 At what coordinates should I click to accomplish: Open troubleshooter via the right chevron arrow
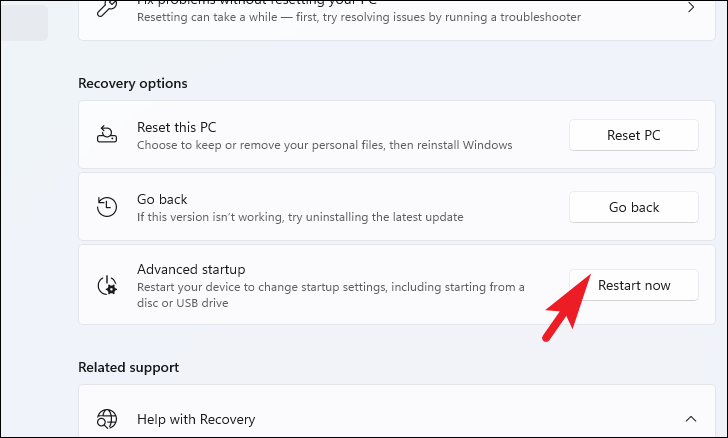(x=691, y=7)
